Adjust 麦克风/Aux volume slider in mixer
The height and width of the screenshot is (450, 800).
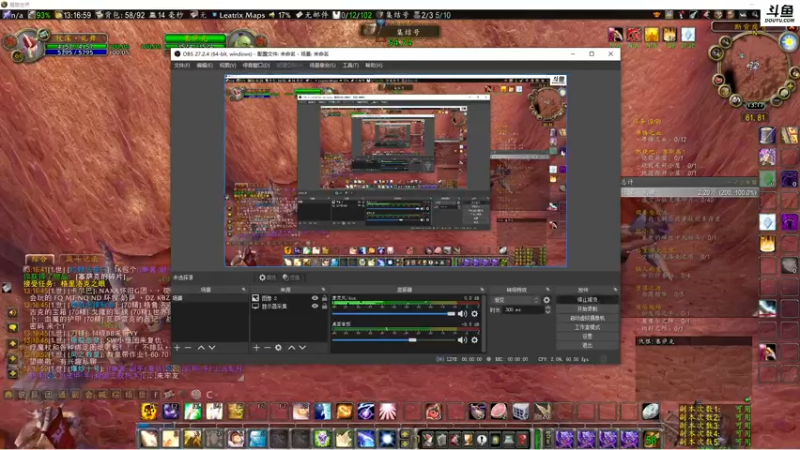pyautogui.click(x=393, y=314)
